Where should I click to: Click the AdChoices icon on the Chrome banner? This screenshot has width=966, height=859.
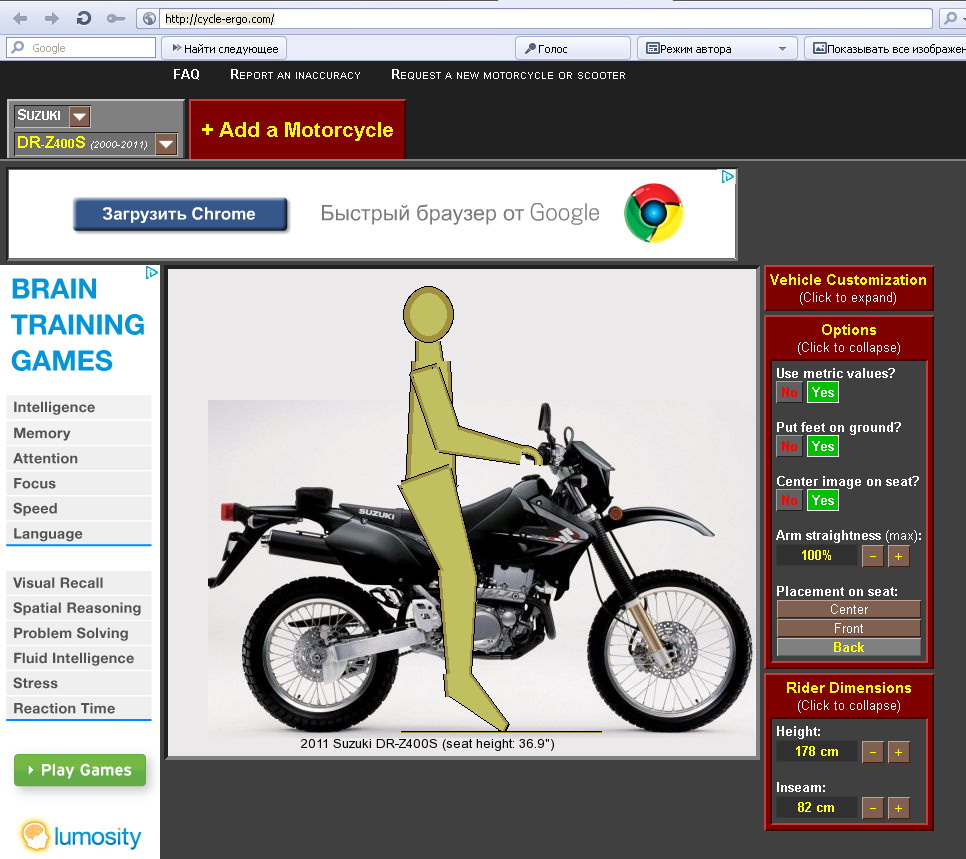click(x=728, y=177)
